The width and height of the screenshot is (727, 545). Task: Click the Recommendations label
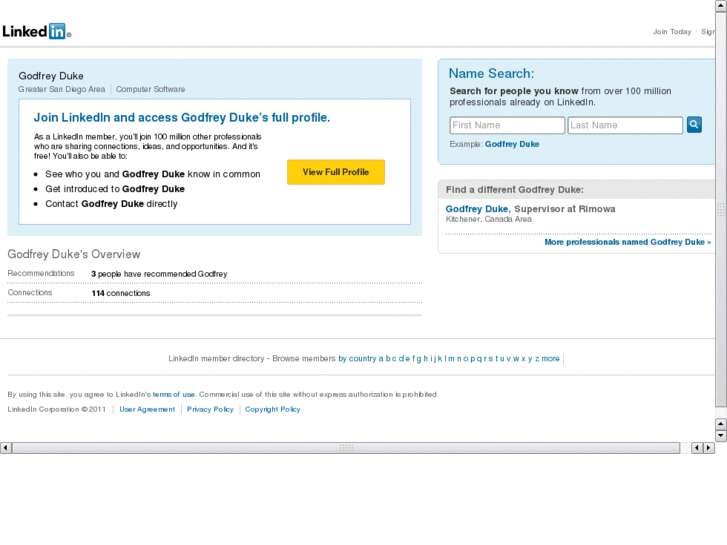41,273
